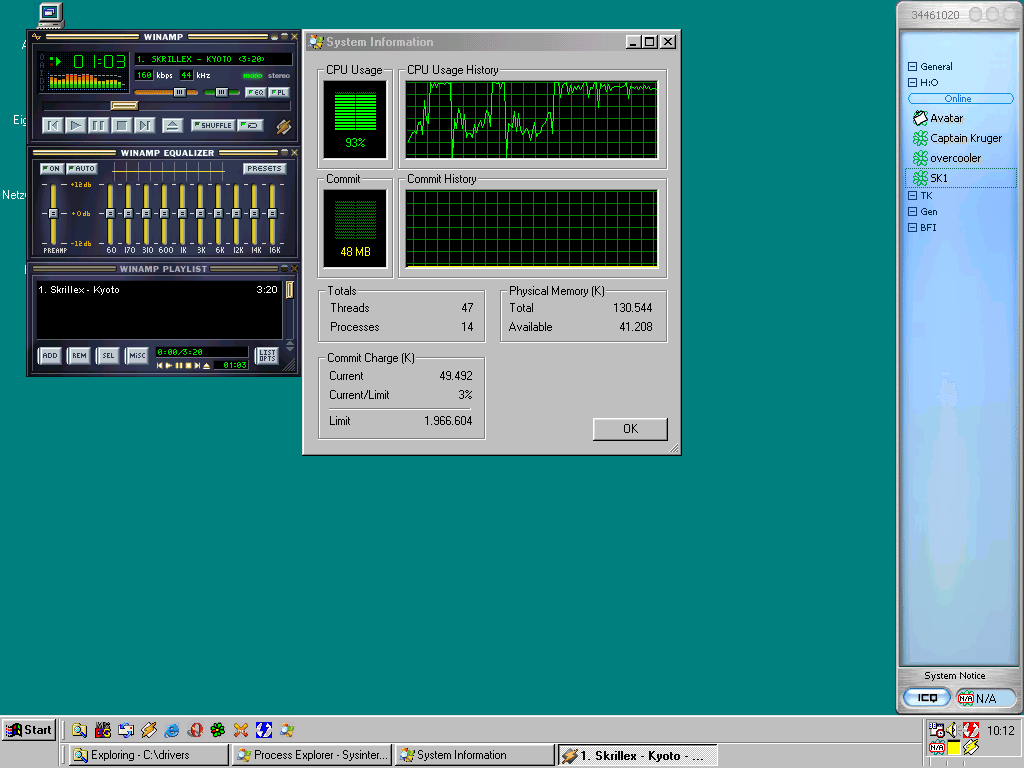The image size is (1024, 768).
Task: Toggle repeat mode in Winamp
Action: [x=251, y=125]
